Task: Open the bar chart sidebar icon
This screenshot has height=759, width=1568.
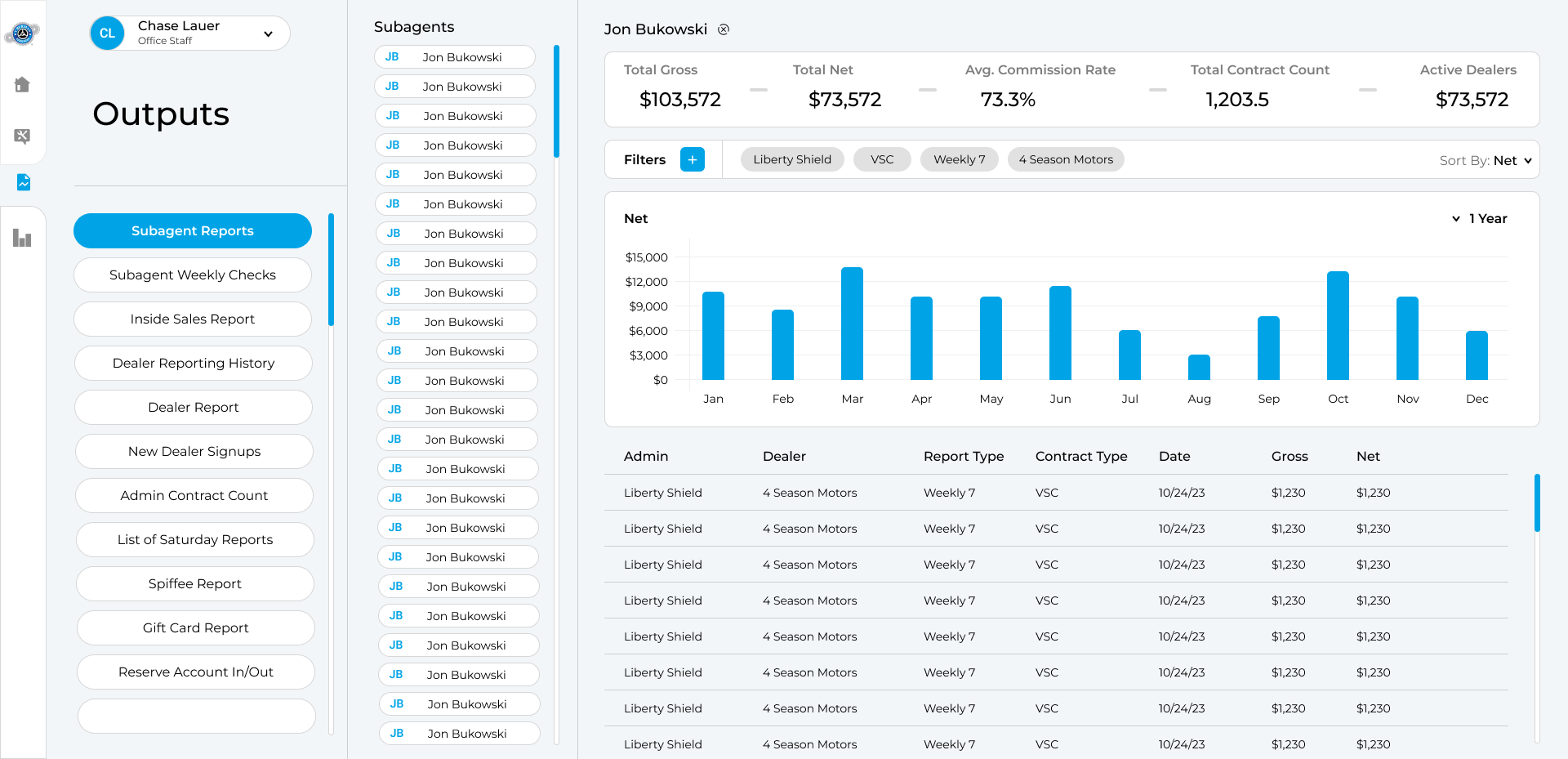Action: (22, 238)
